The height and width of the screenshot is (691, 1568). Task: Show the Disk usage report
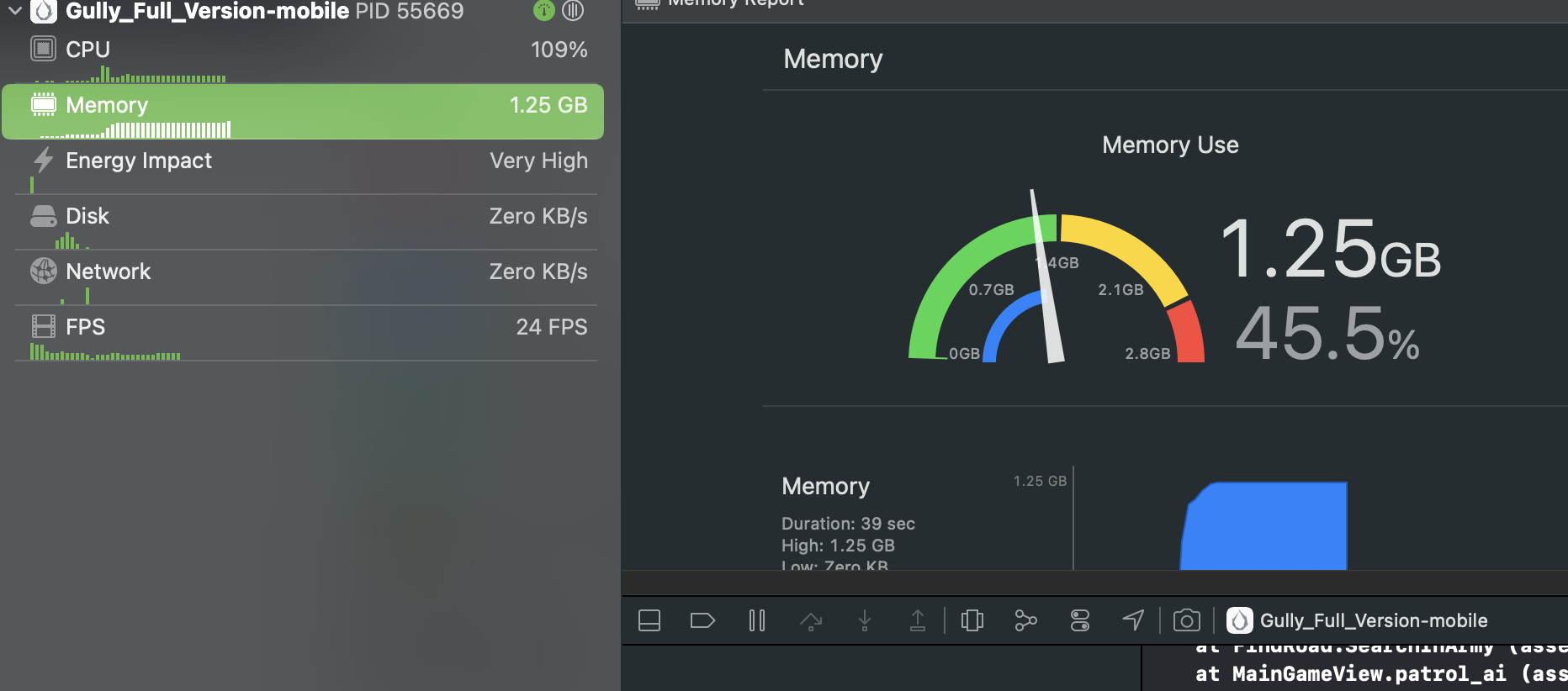click(303, 217)
